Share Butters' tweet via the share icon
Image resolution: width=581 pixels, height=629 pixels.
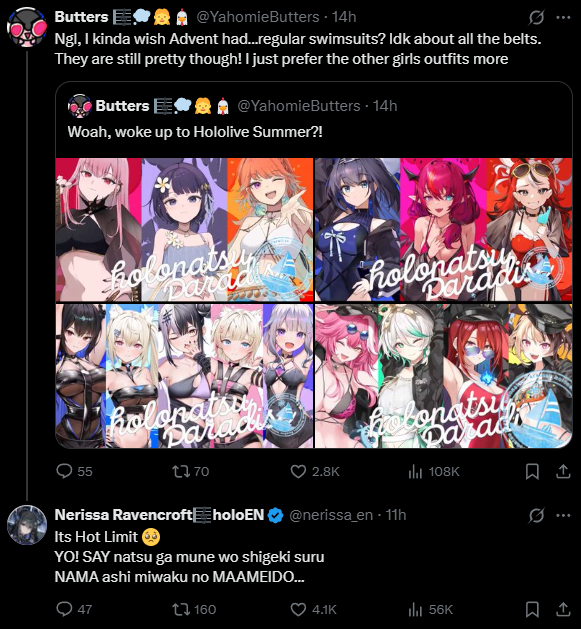[563, 471]
